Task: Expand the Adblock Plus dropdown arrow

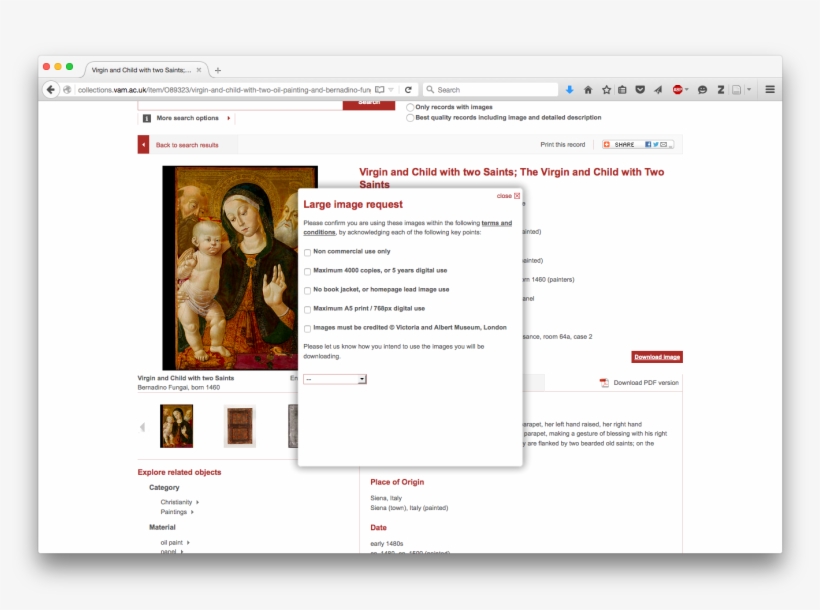Action: point(687,89)
